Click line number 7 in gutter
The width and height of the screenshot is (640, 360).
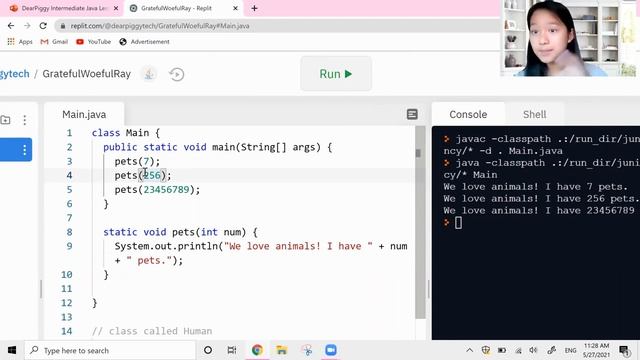(69, 218)
